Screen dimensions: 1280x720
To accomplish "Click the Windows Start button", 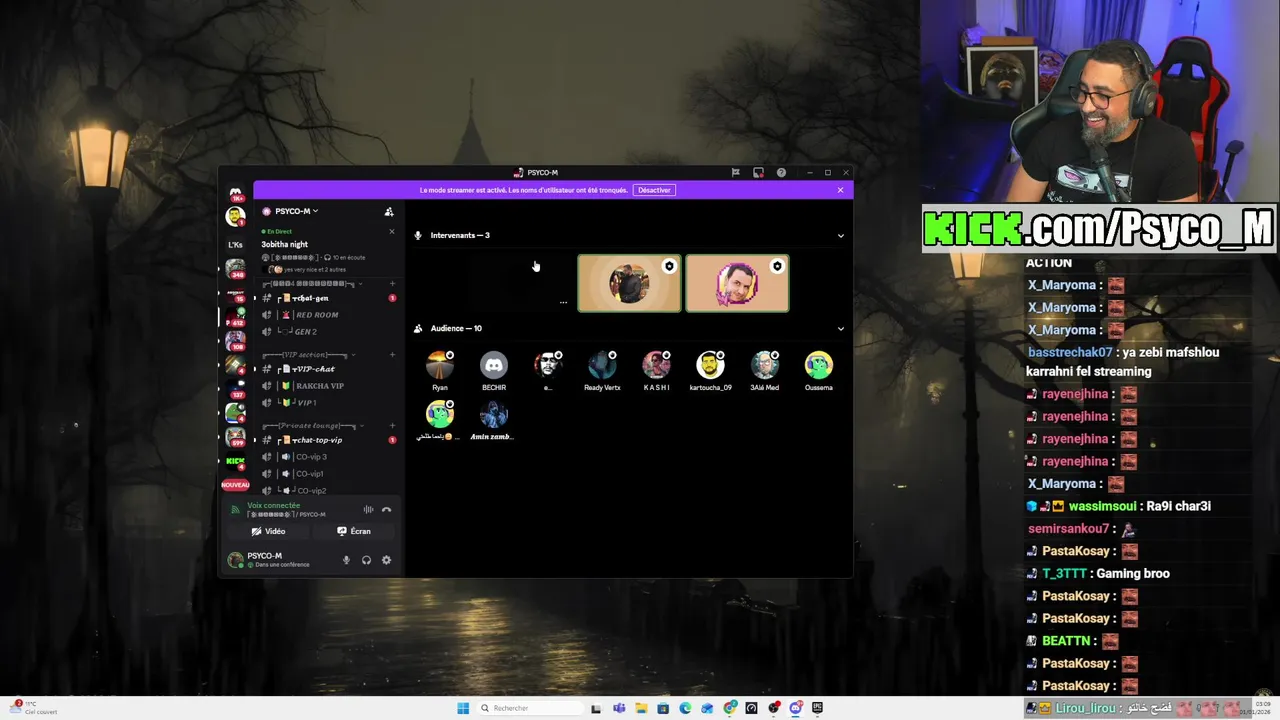I will coord(463,708).
